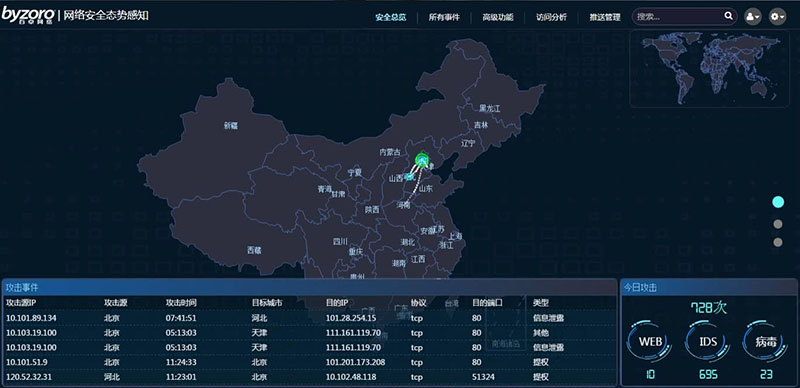The image size is (800, 388).
Task: Go to 推送管理 page
Action: [x=605, y=17]
